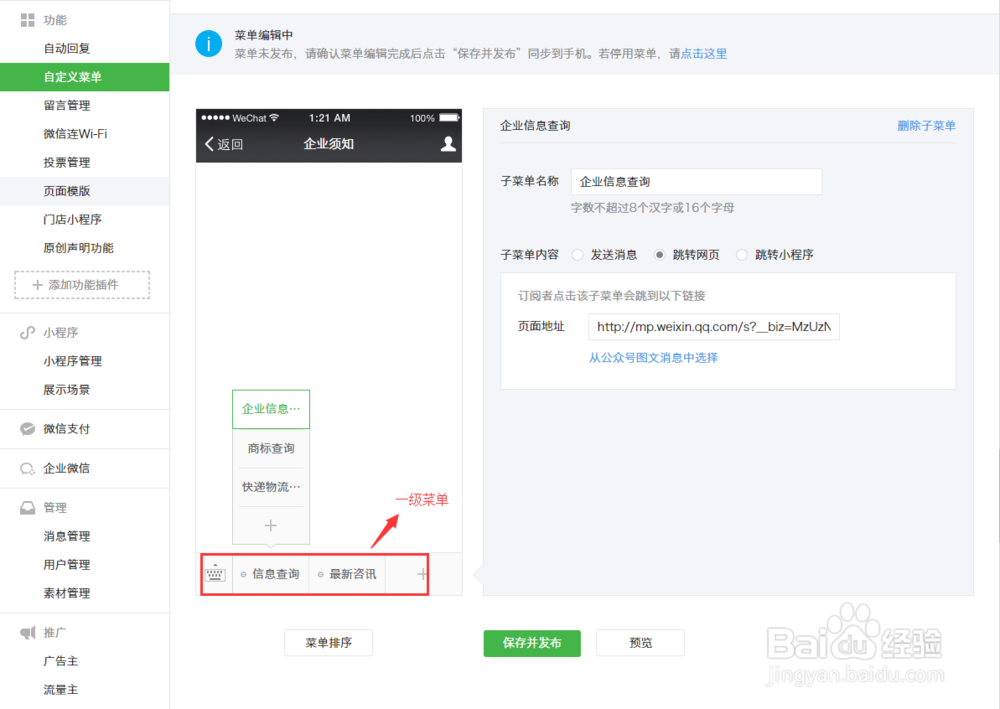The height and width of the screenshot is (709, 1000).
Task: Click the 功能 grid icon in sidebar
Action: [x=27, y=20]
